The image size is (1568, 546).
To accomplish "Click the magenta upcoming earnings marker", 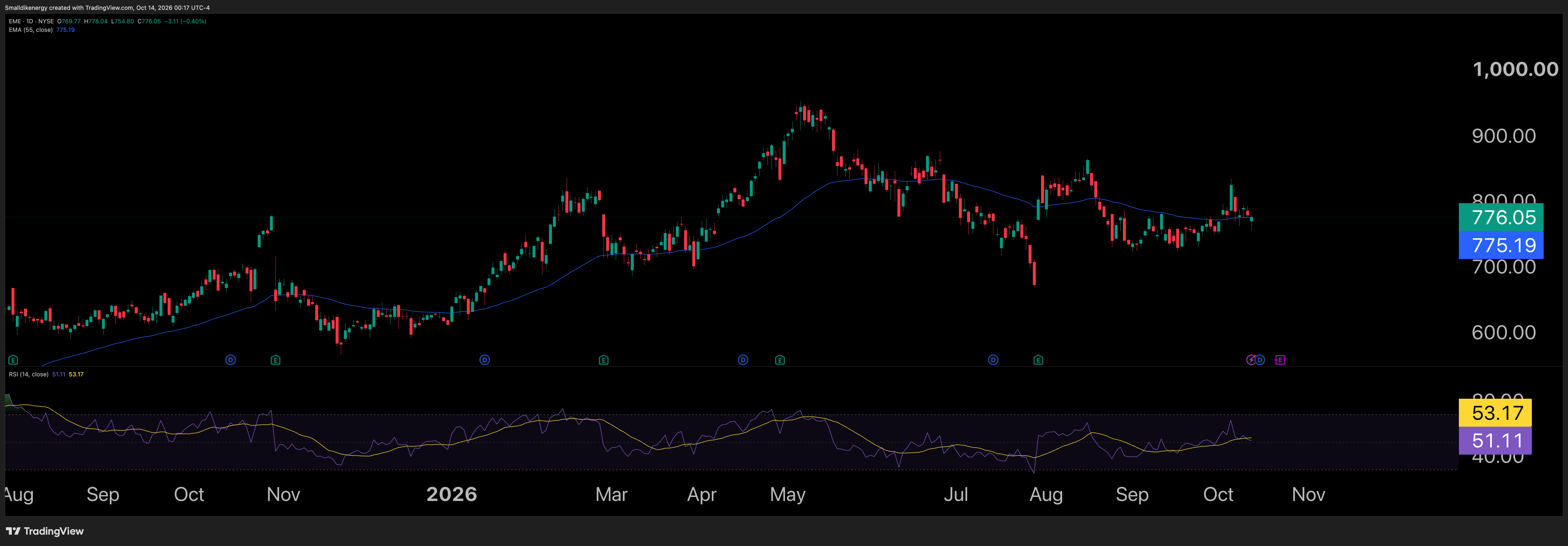I will 1280,360.
